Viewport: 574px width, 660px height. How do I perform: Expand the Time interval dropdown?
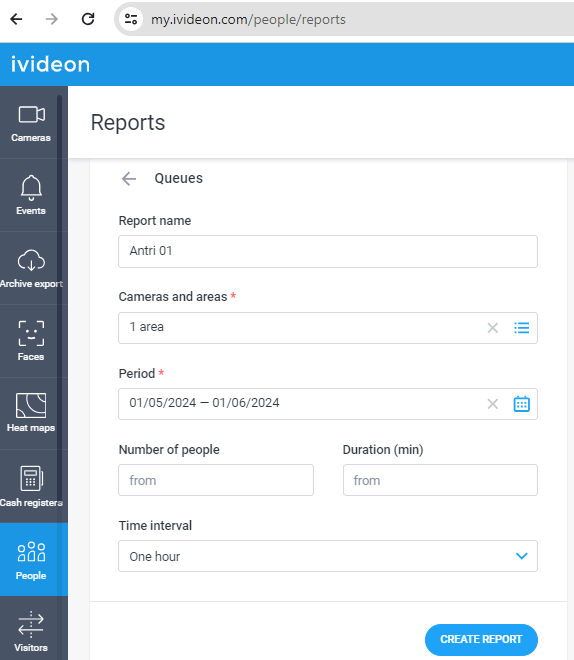(328, 556)
